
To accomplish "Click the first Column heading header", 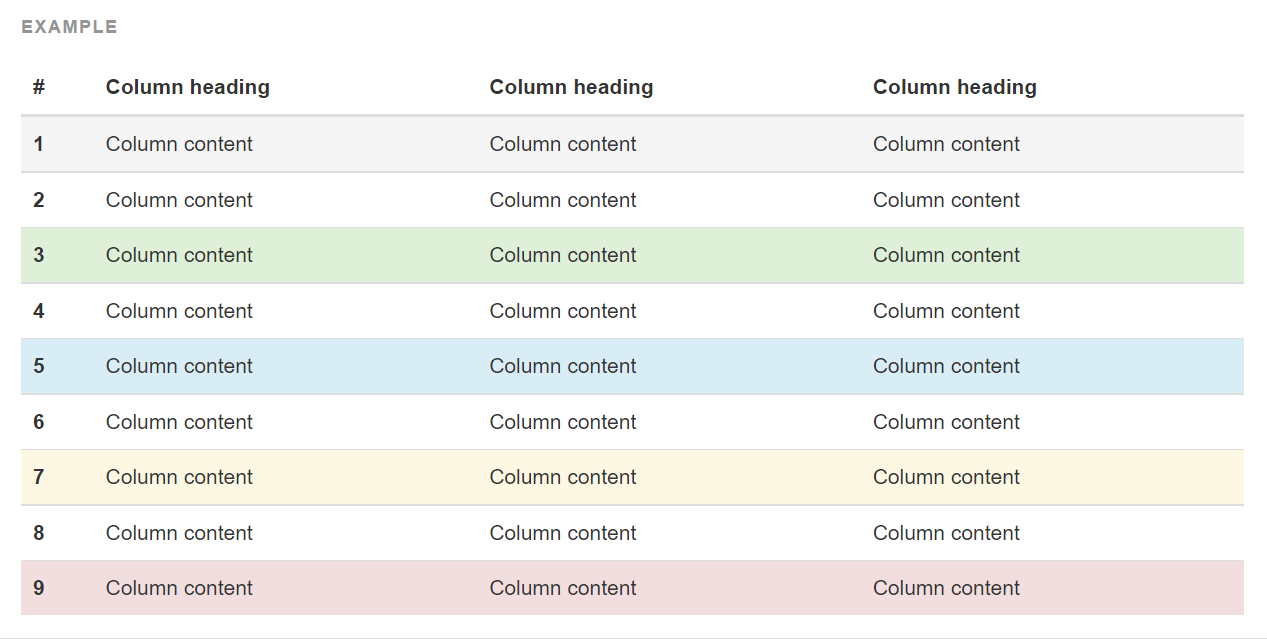I will [188, 88].
